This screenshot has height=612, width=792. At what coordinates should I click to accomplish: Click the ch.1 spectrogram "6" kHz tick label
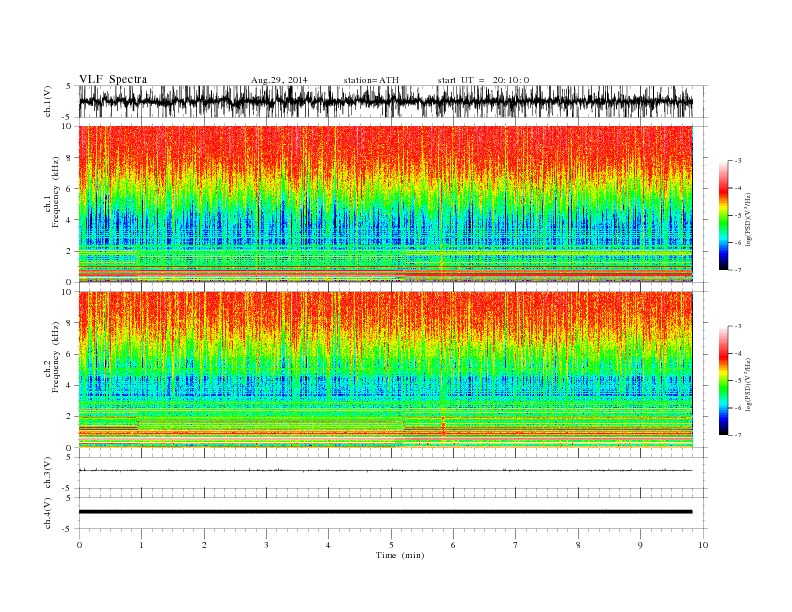click(70, 189)
